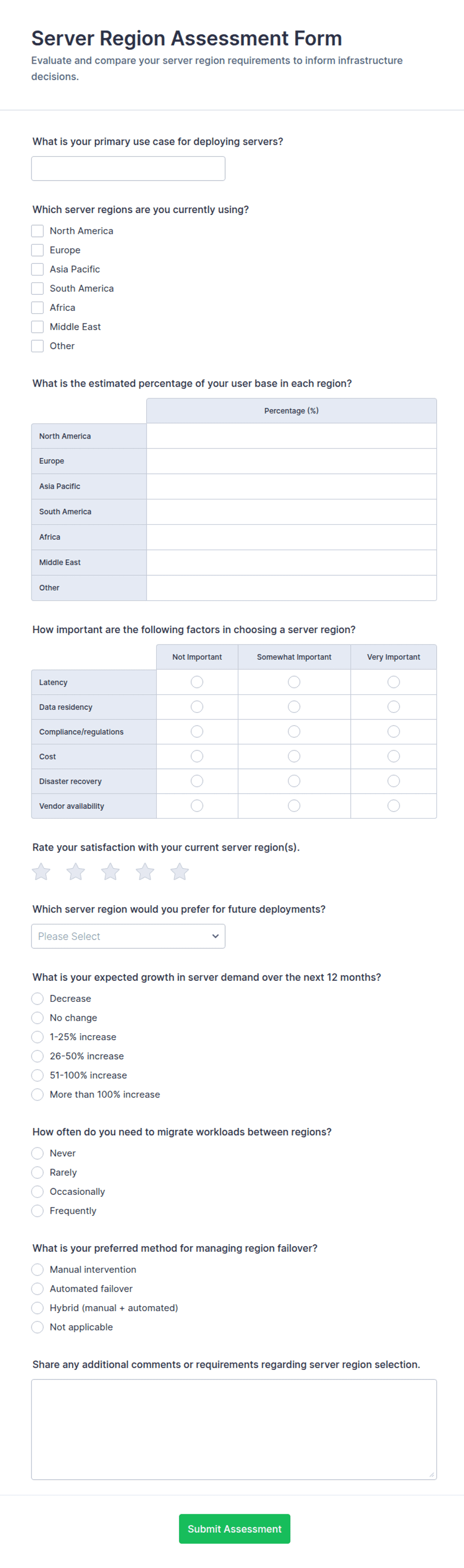The width and height of the screenshot is (464, 1568).
Task: Choose the third star rating
Action: point(110,872)
